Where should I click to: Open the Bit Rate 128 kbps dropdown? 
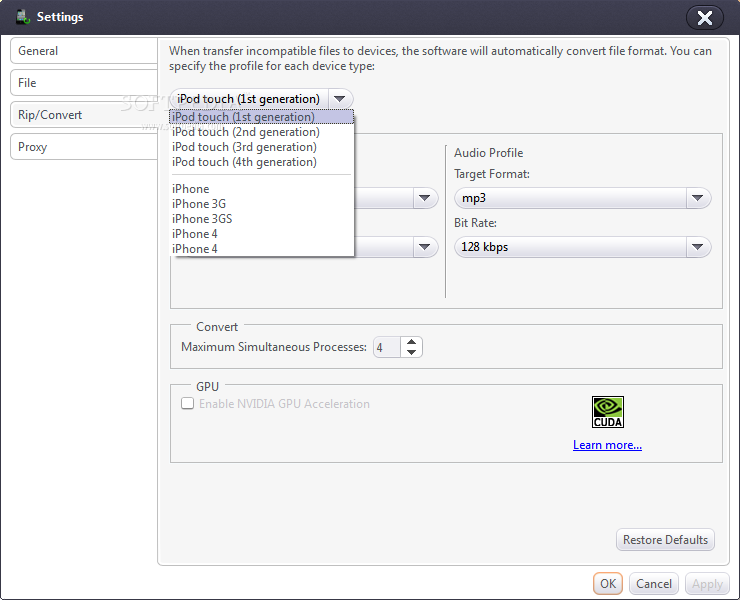coord(582,247)
